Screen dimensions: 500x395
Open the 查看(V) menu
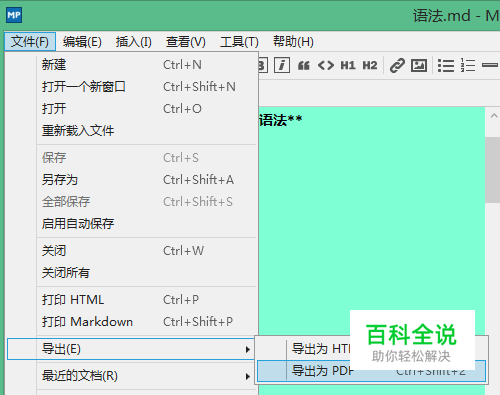tap(186, 42)
